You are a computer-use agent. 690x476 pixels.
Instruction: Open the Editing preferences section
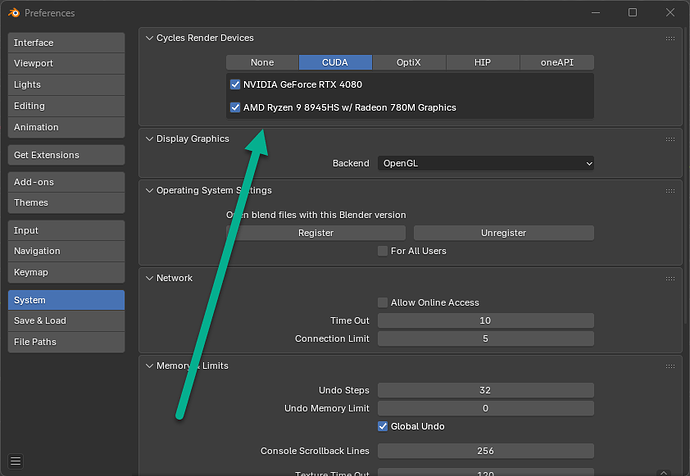click(x=66, y=106)
